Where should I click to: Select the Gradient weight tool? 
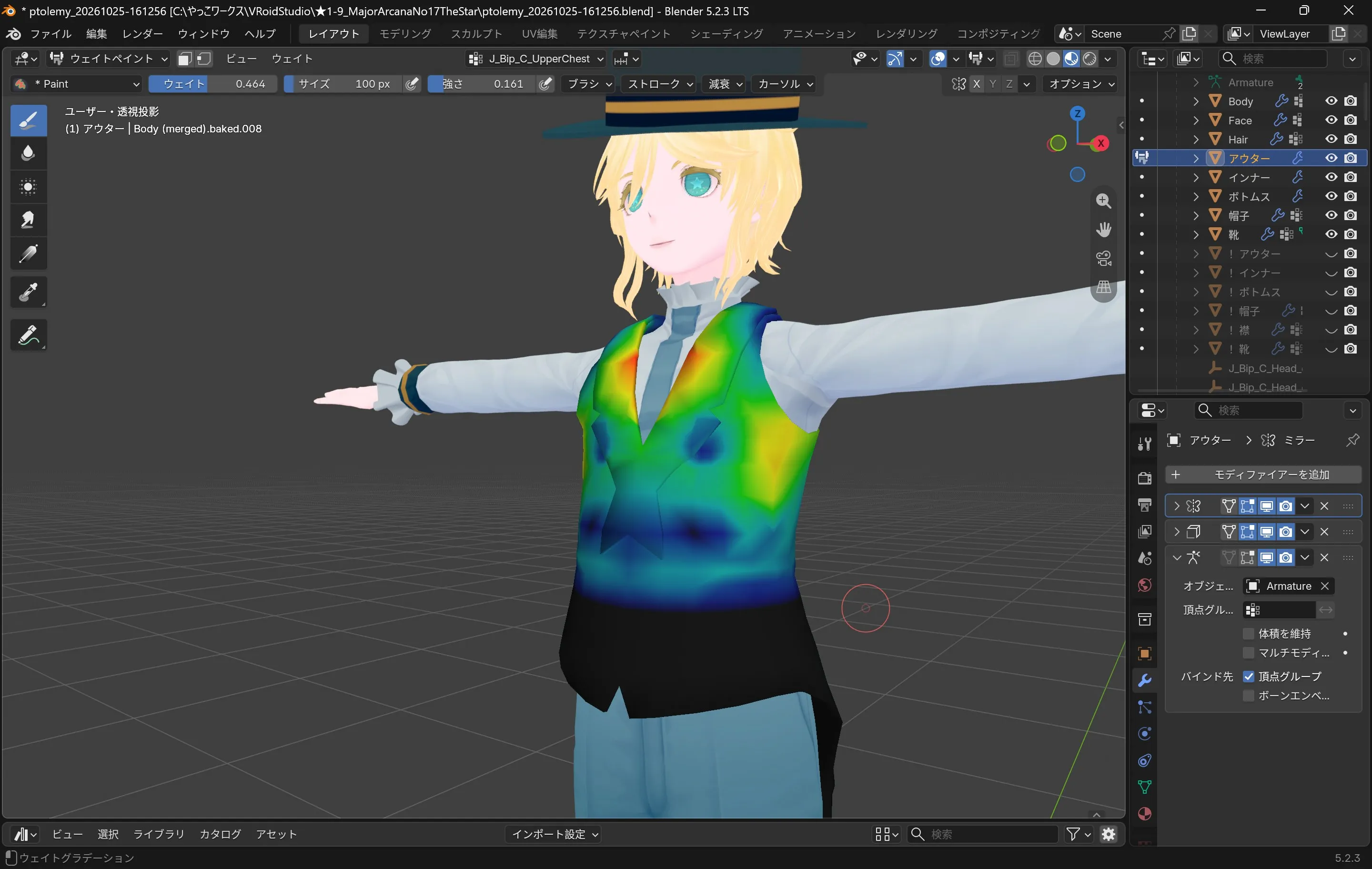(x=28, y=253)
